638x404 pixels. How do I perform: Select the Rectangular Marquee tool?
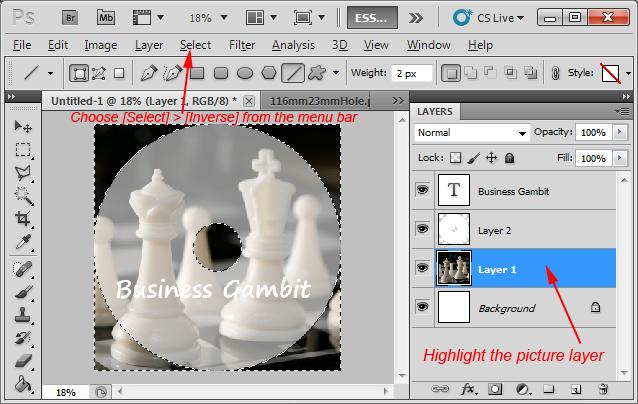coord(23,150)
